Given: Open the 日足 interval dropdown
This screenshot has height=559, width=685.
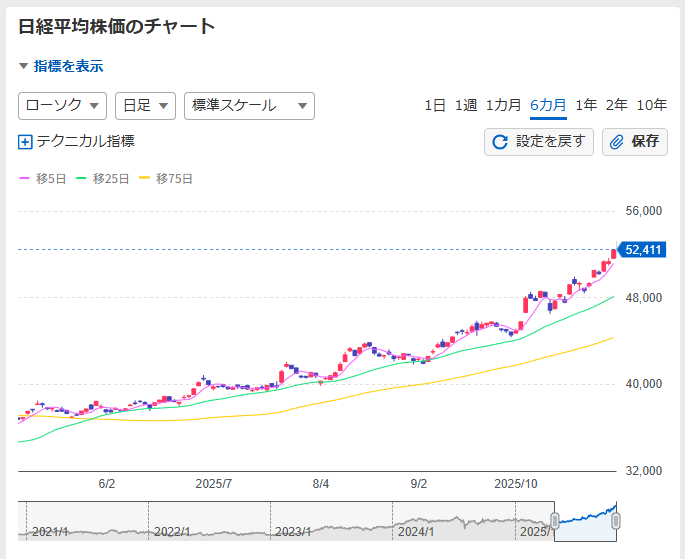Looking at the screenshot, I should [x=145, y=106].
